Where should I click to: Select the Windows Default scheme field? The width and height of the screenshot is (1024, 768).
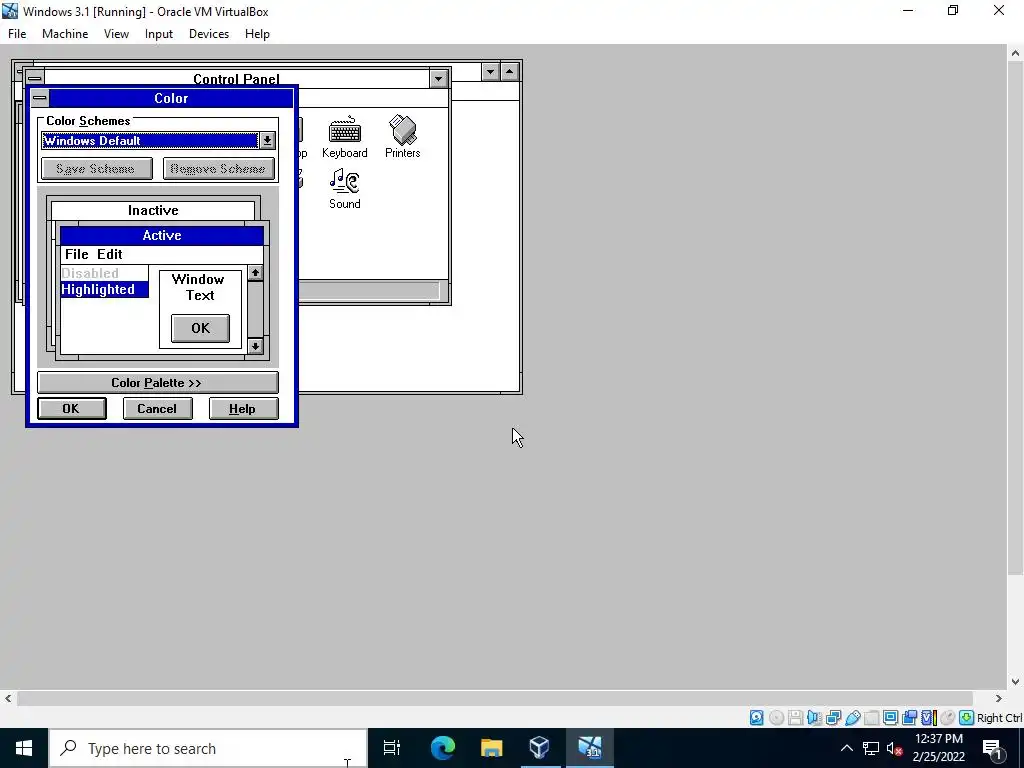click(x=150, y=140)
